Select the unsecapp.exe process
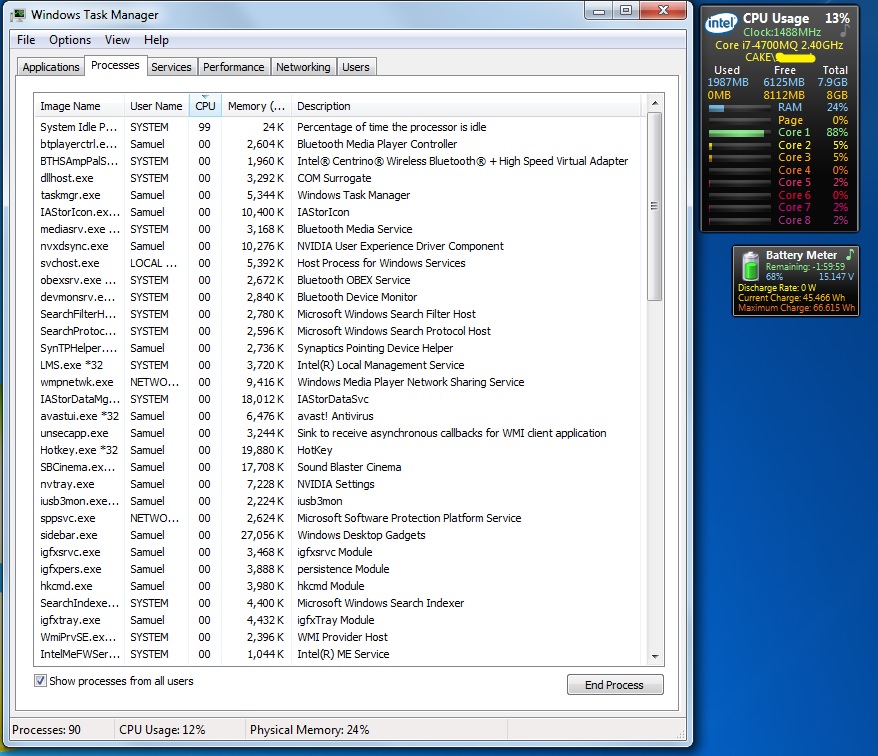 (338, 433)
